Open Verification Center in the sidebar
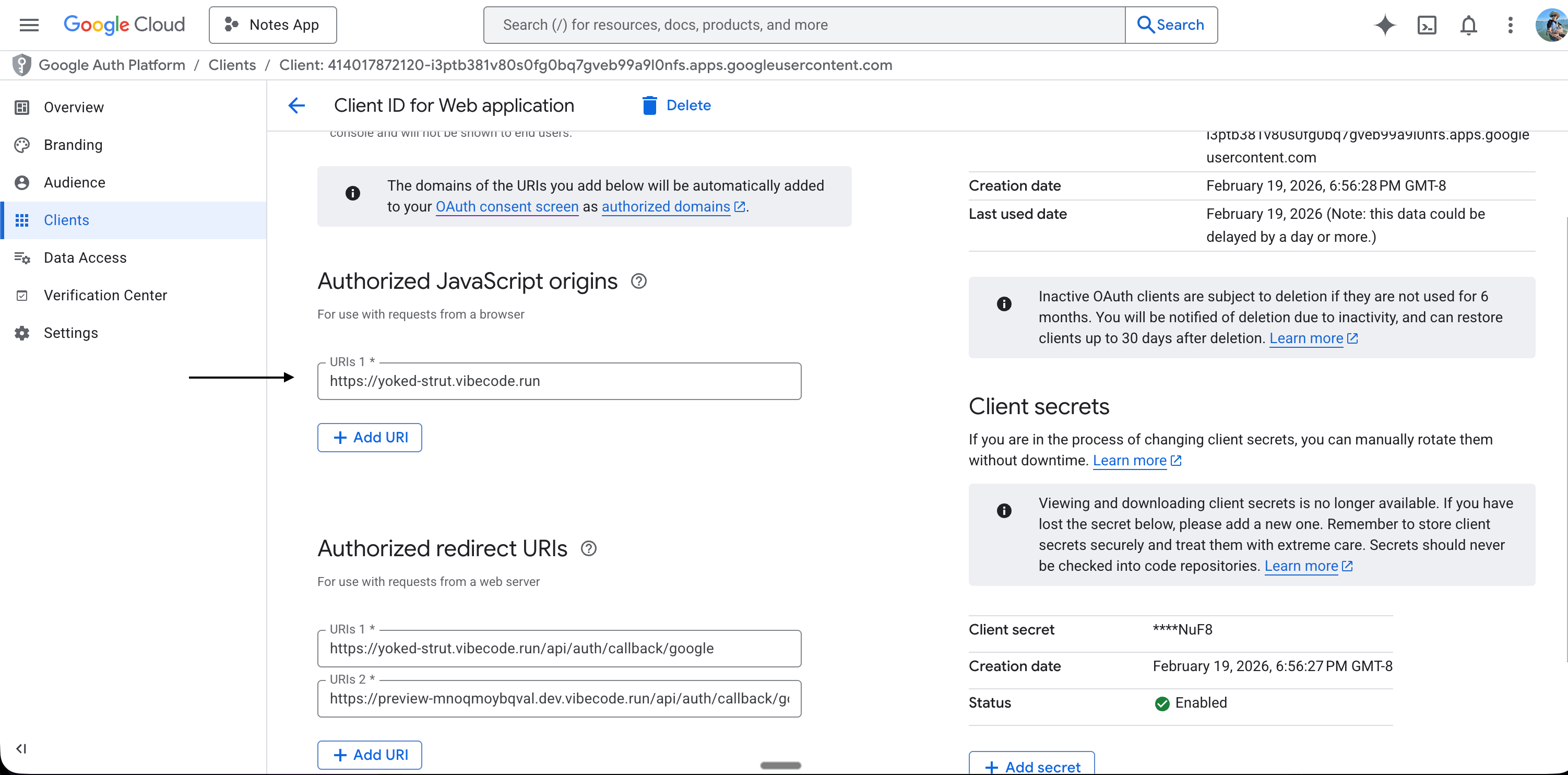The height and width of the screenshot is (775, 1568). pos(105,295)
